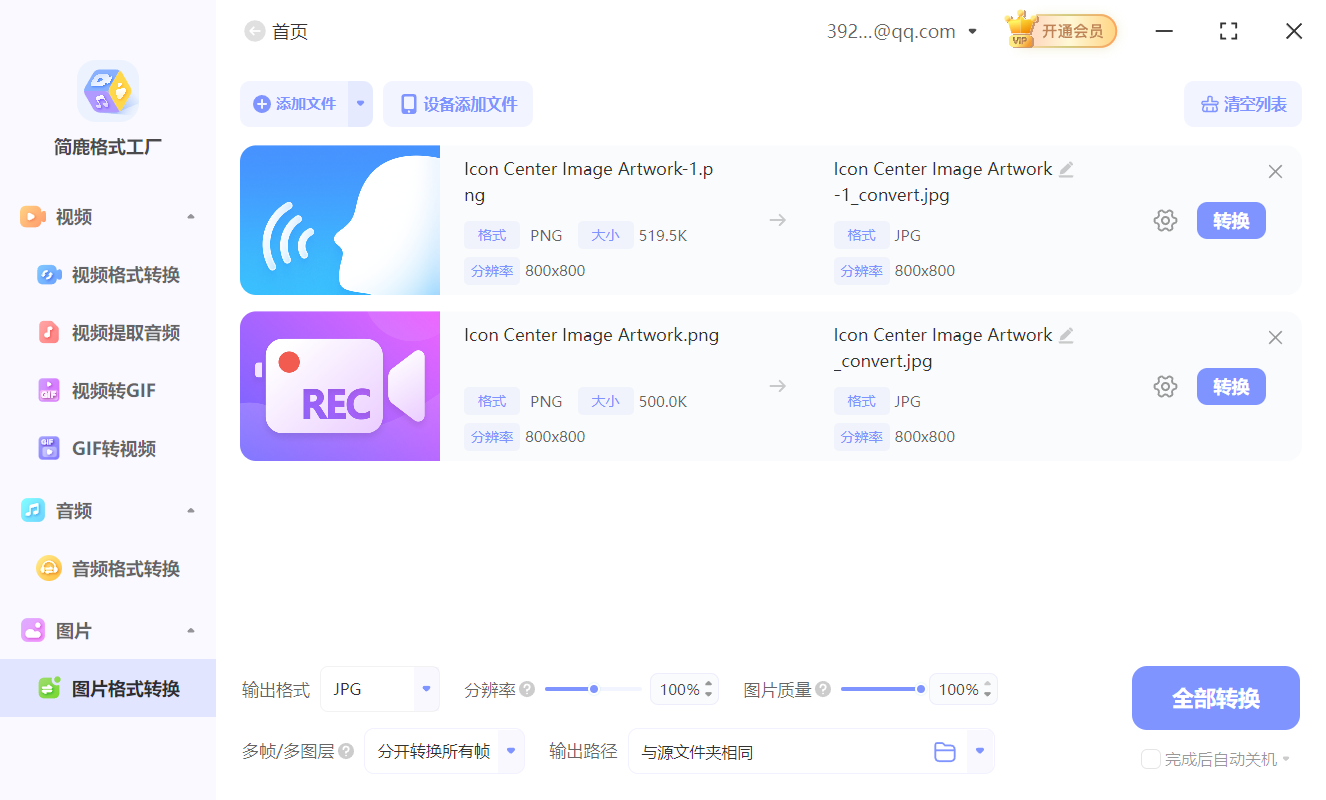Click 全部转换 to convert all files
Screen dimensions: 1326x800
1215,697
